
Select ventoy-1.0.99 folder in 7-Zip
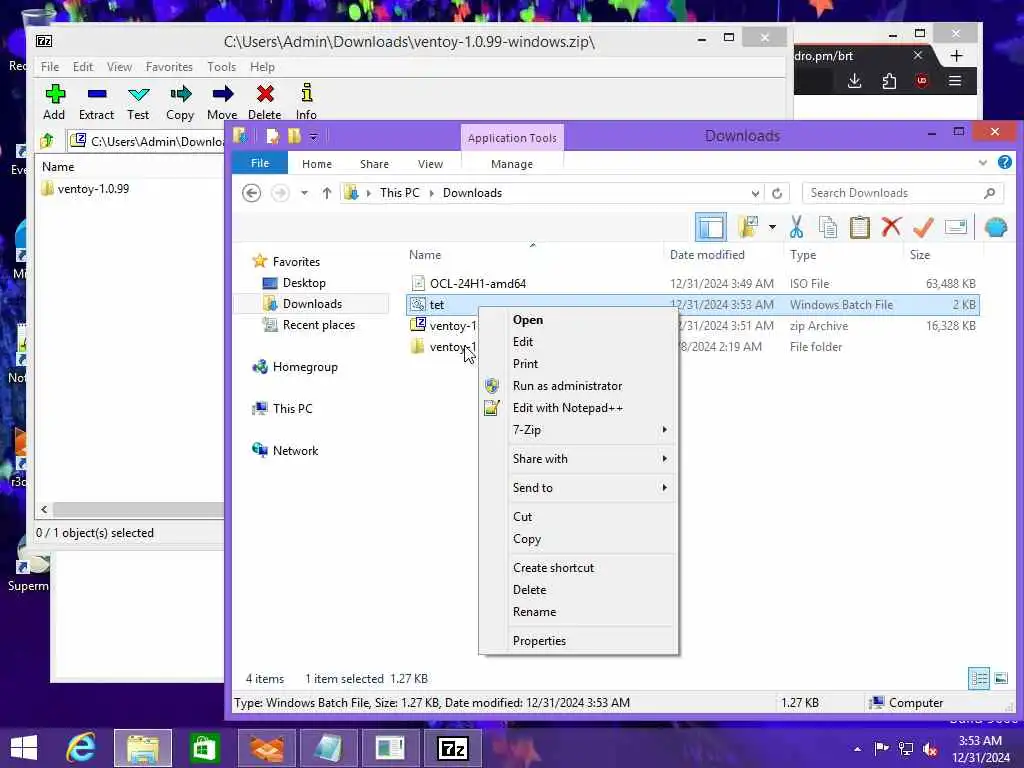click(x=85, y=189)
